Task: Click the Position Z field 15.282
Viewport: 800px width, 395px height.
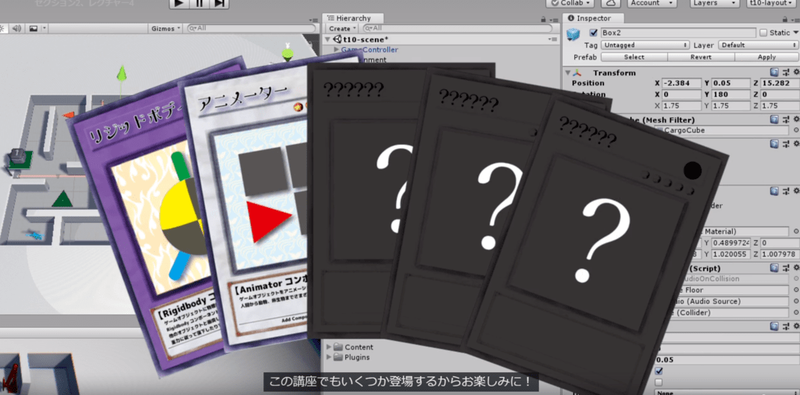Action: [779, 83]
